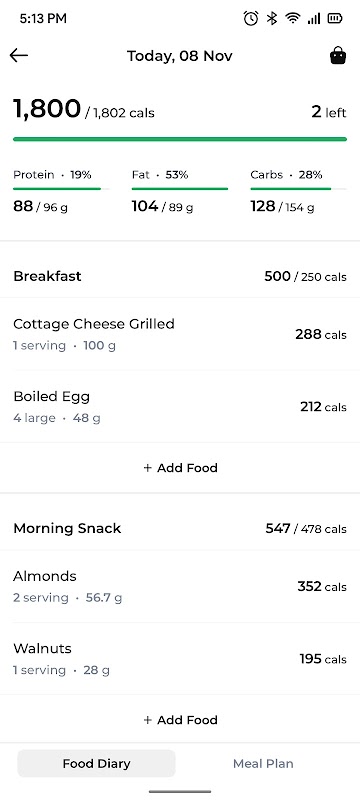The width and height of the screenshot is (360, 800).
Task: Open the Almonds food entry
Action: 180,586
